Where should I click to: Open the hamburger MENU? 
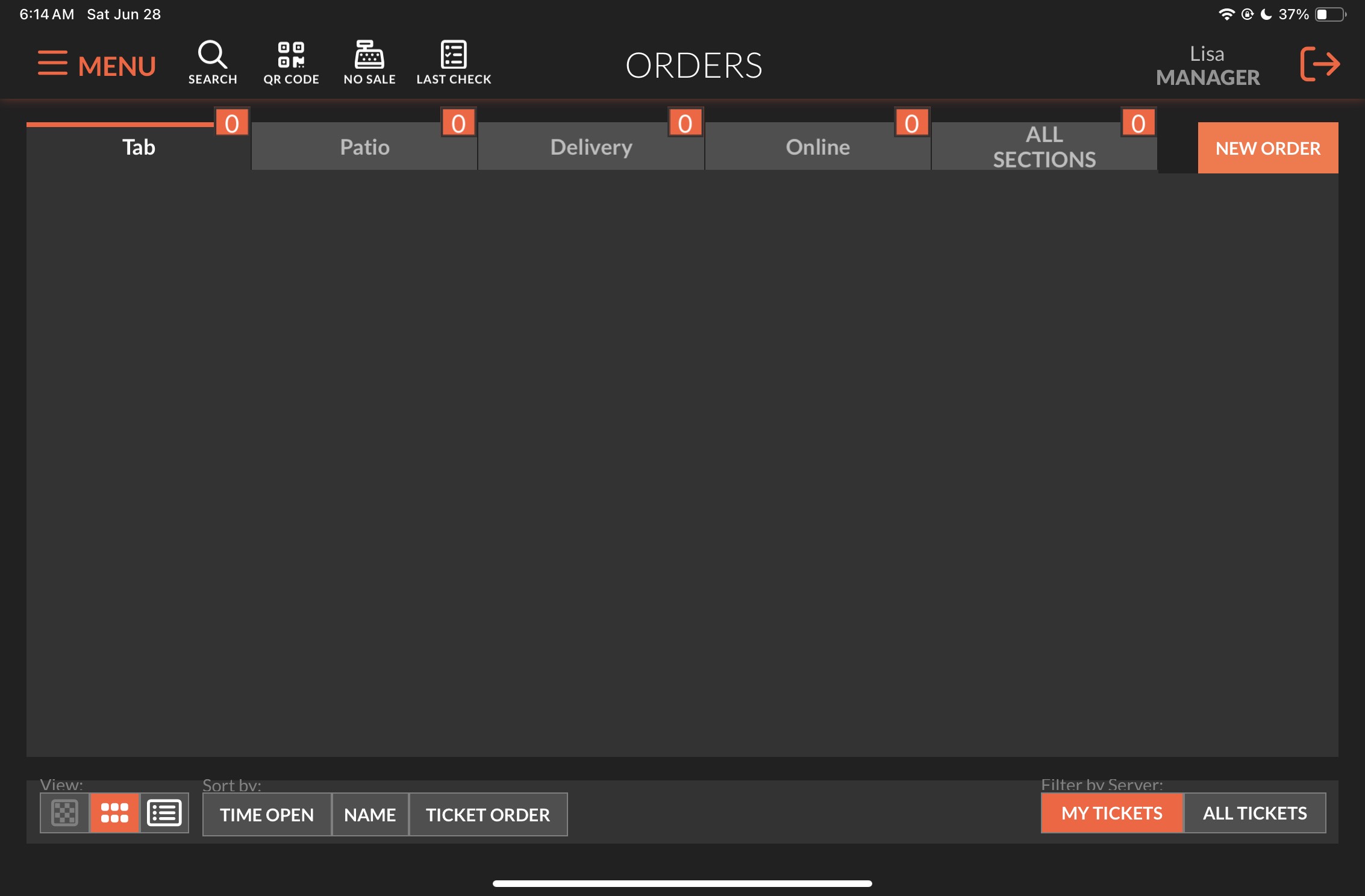click(x=96, y=64)
